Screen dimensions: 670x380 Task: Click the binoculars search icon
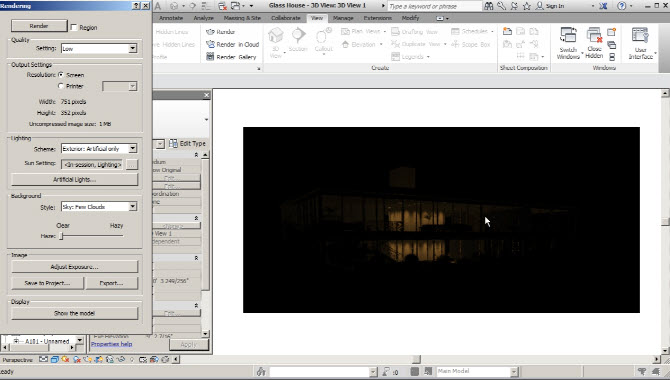[489, 6]
